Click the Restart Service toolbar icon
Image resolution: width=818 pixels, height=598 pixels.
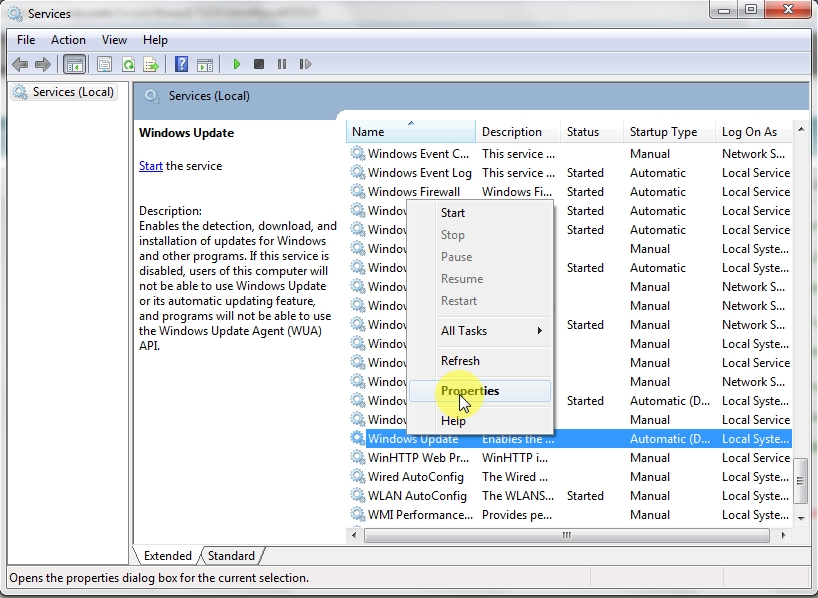coord(305,64)
